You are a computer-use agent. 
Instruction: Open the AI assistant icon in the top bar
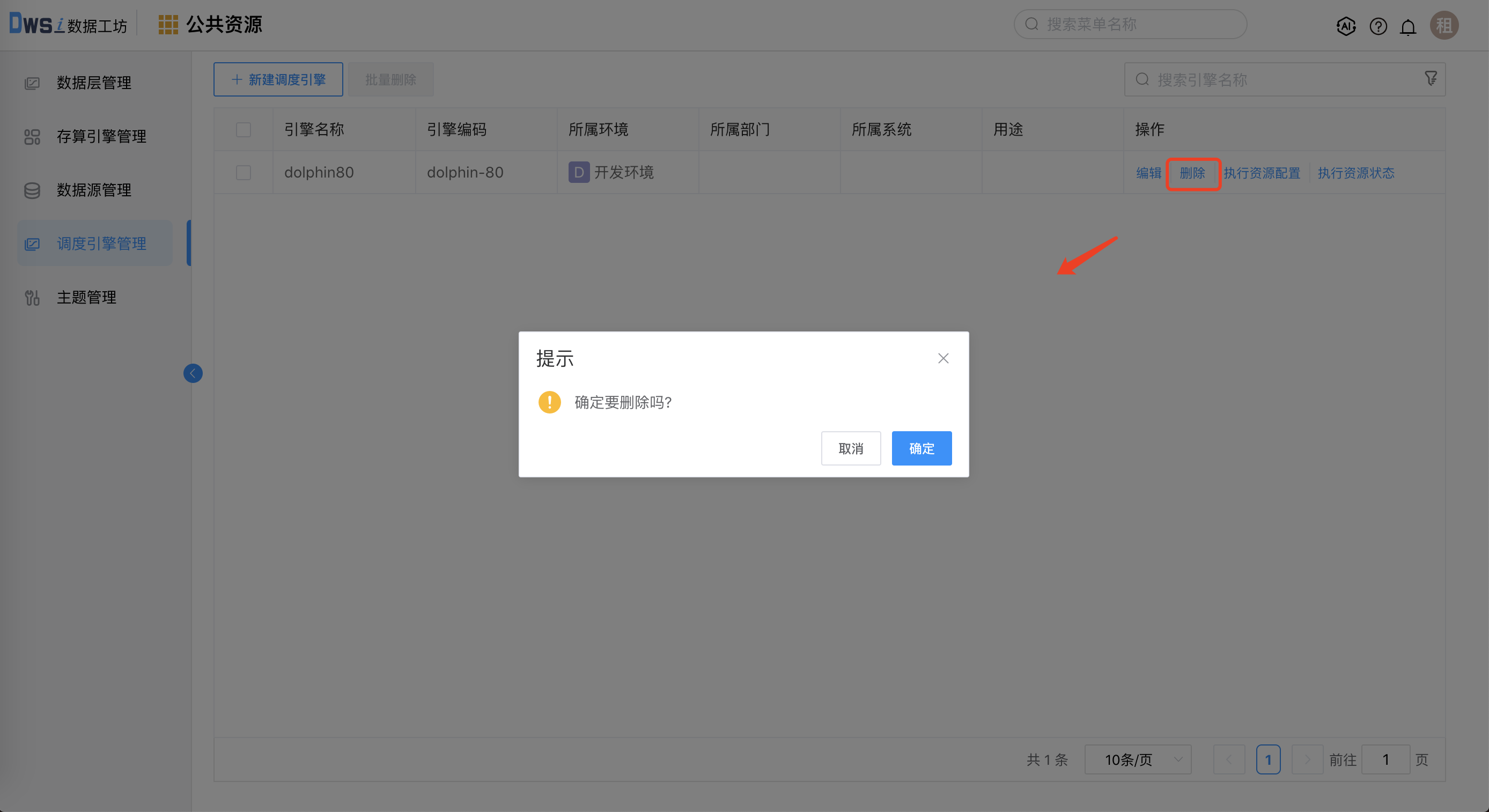1346,26
